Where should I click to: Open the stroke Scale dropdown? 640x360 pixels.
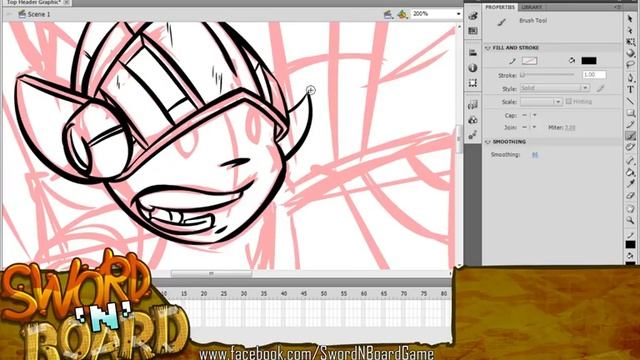coord(541,102)
